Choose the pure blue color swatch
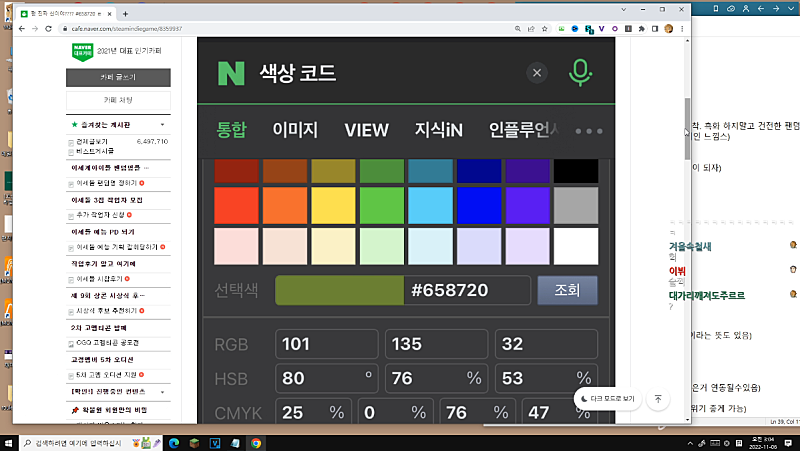800x451 pixels. pos(479,206)
